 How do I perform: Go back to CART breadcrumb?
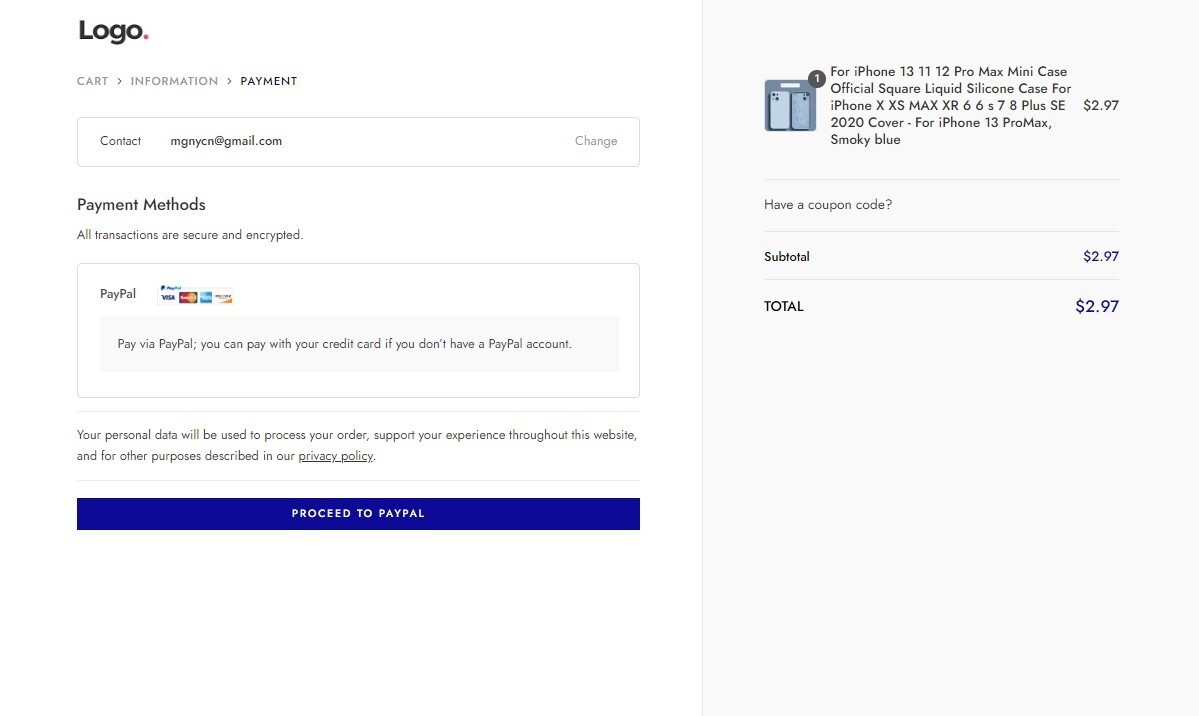tap(93, 81)
